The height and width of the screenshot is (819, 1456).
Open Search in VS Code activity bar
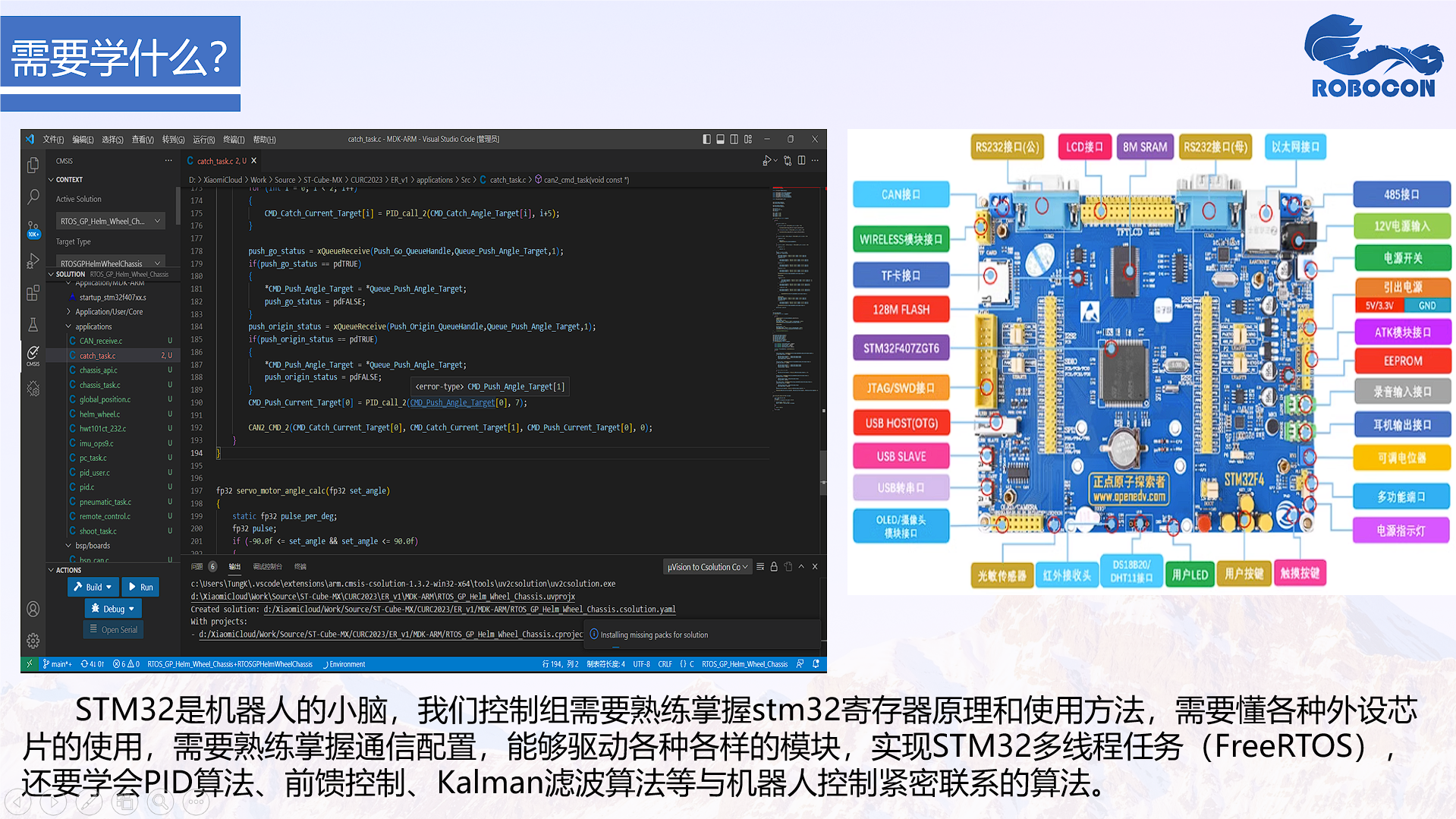click(33, 197)
